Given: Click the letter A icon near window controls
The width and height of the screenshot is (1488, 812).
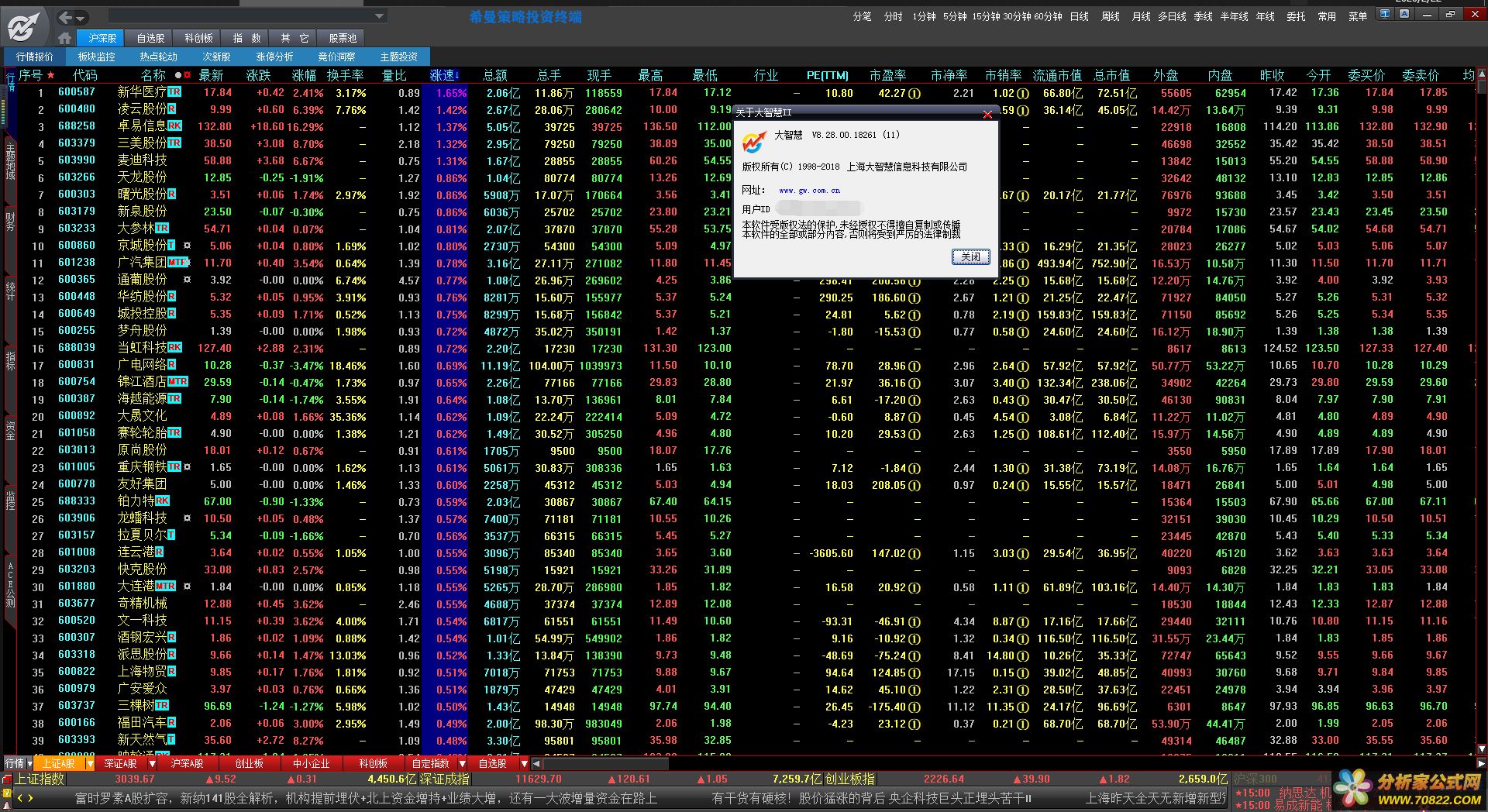Looking at the screenshot, I should (x=1404, y=14).
